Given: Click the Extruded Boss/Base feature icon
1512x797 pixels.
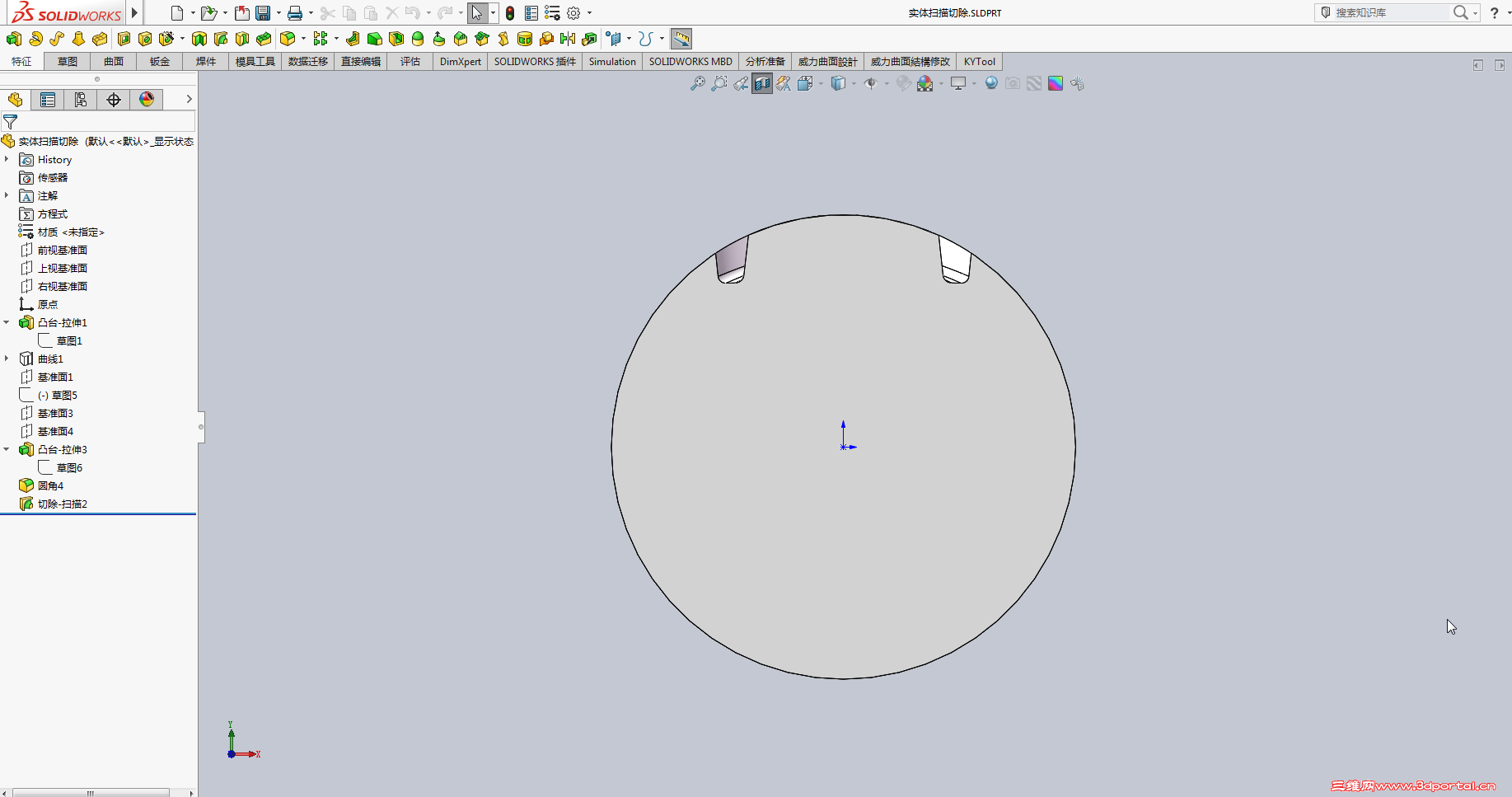Looking at the screenshot, I should tap(14, 39).
